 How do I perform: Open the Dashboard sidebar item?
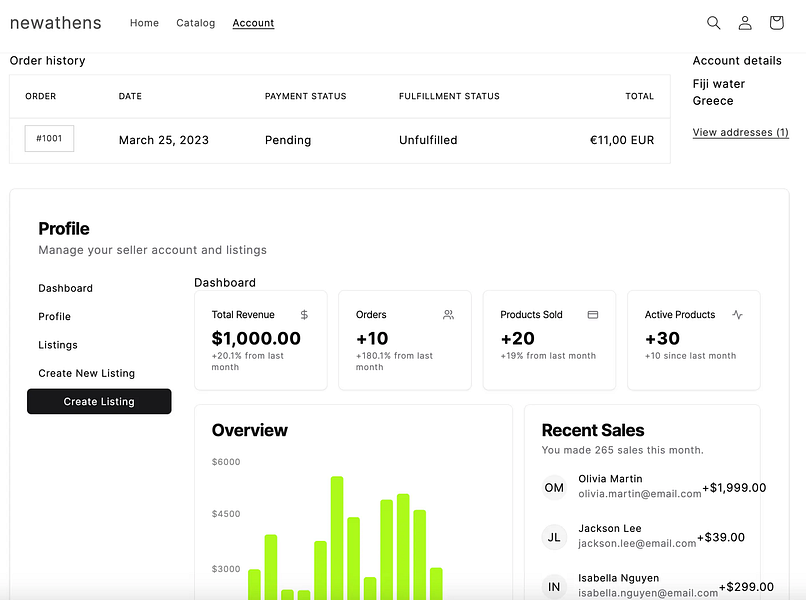[65, 288]
